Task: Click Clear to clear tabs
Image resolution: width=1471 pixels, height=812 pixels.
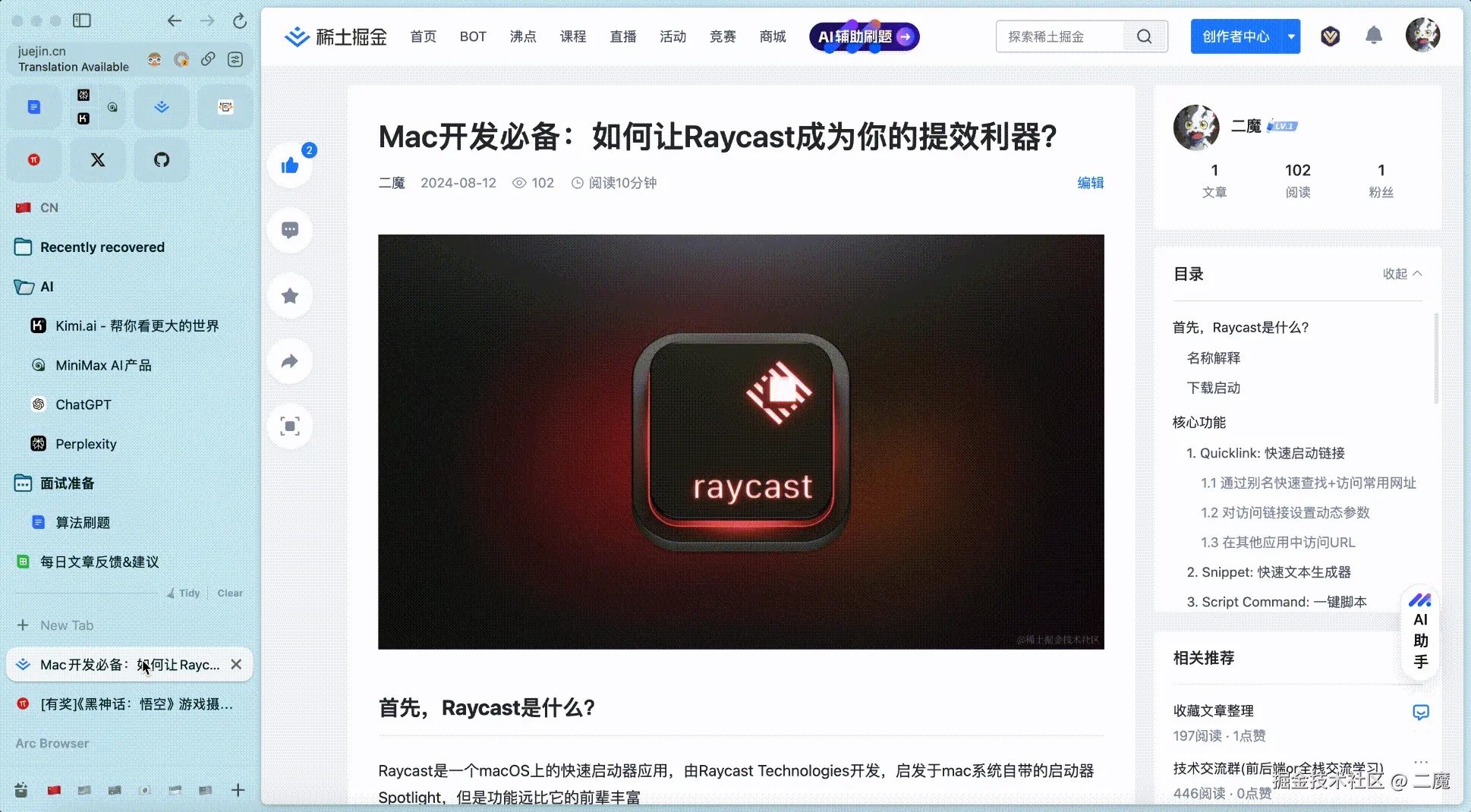Action: (230, 593)
